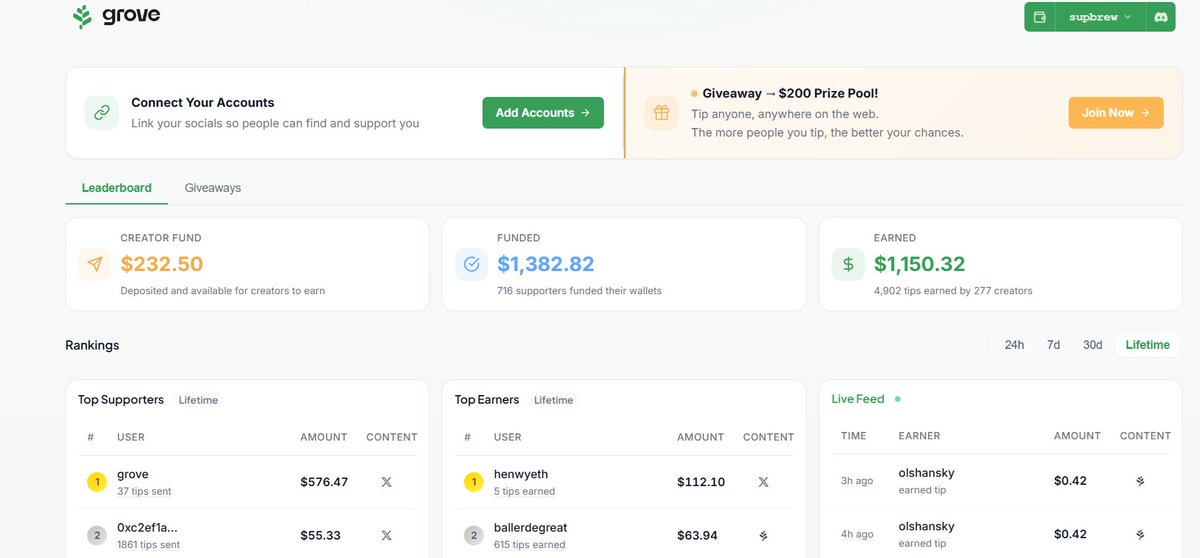The height and width of the screenshot is (558, 1200).
Task: Select the 24h rankings range
Action: click(1014, 345)
